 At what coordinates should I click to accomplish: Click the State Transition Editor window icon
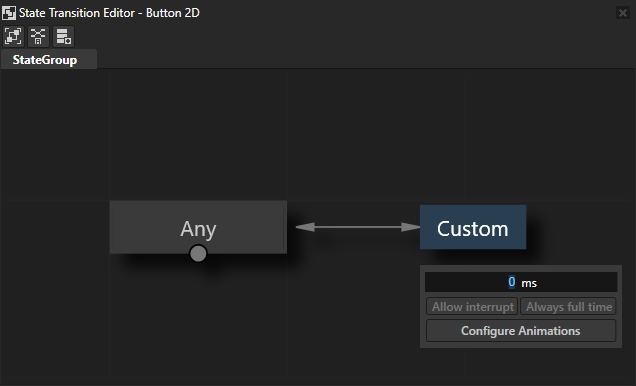[9, 13]
